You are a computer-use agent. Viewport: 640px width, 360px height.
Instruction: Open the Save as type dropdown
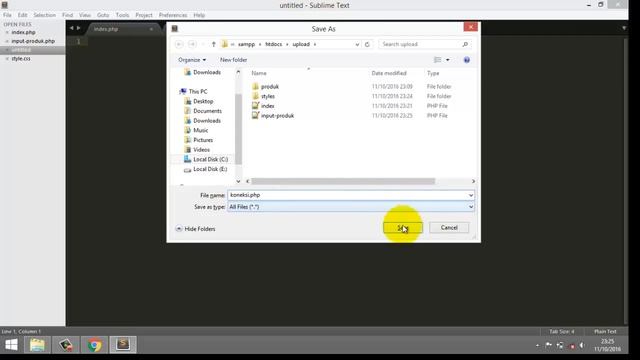[x=351, y=207]
